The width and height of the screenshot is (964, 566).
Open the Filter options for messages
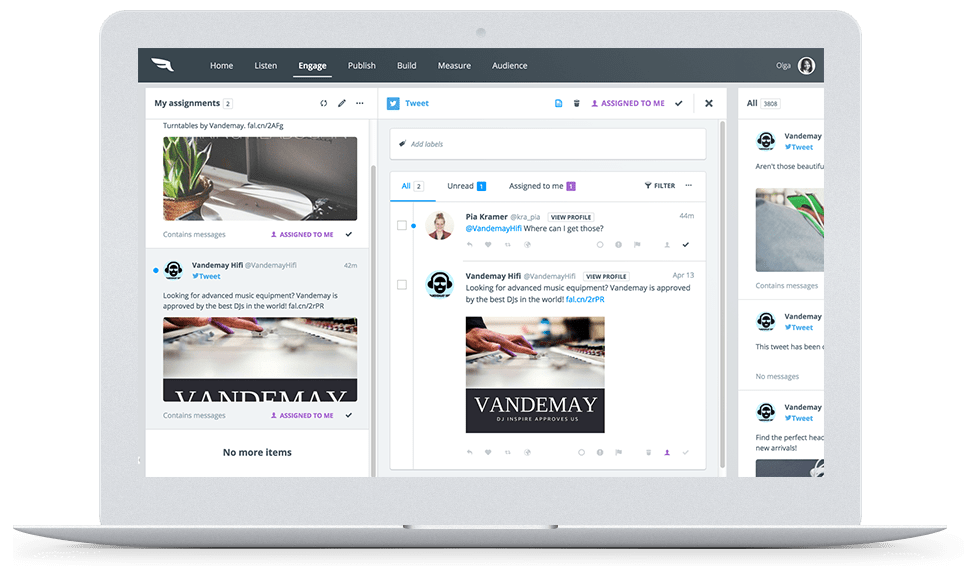coord(660,186)
